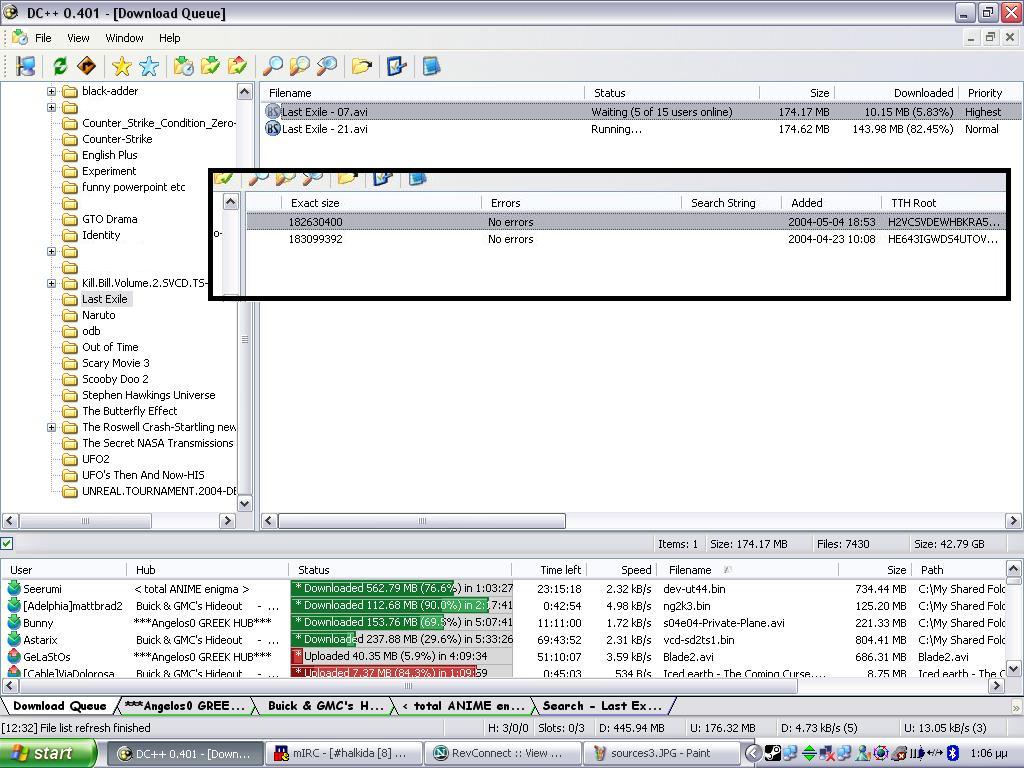Click the download icon beside Bunny
Viewport: 1024px width, 768px height.
14,622
